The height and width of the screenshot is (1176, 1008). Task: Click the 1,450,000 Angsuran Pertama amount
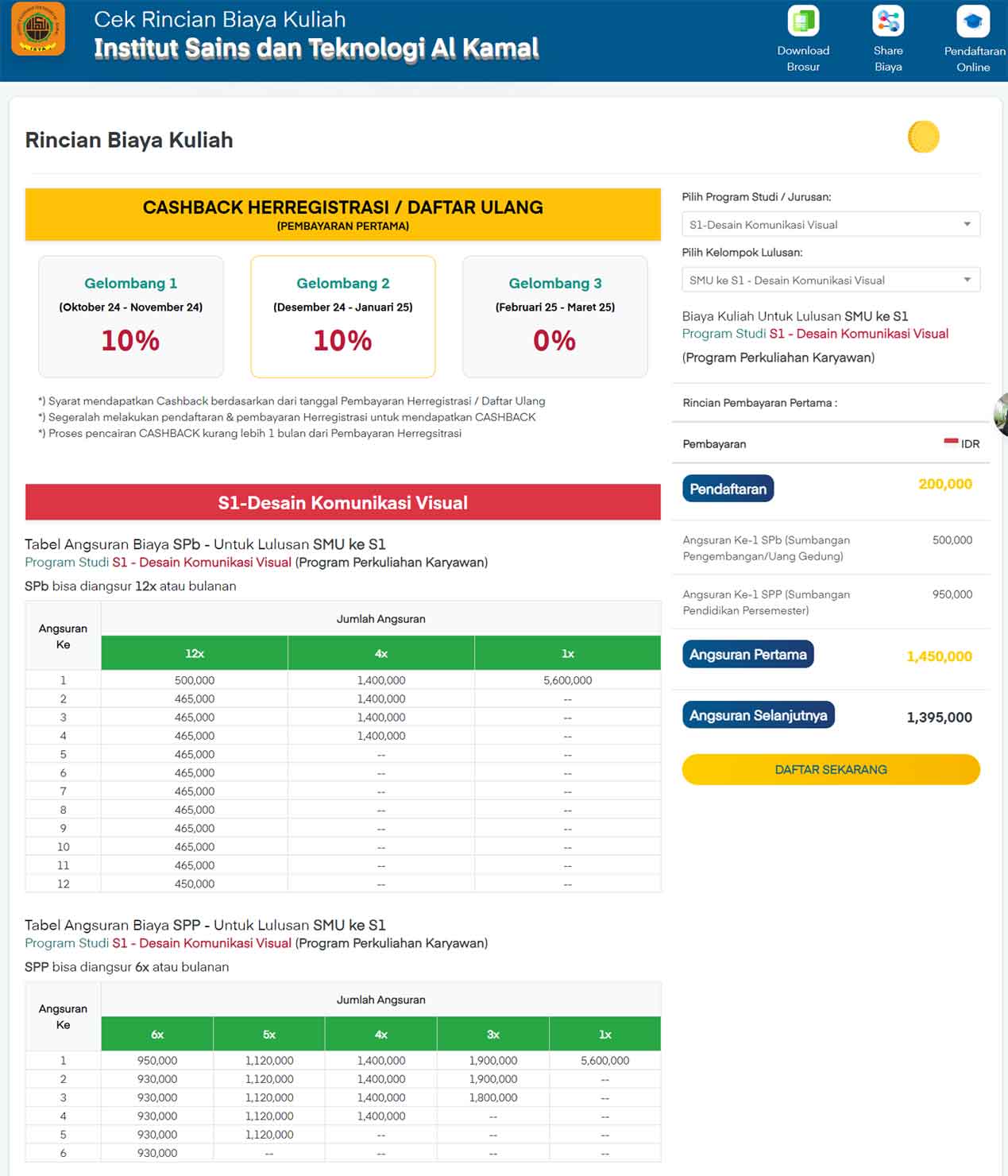(x=939, y=656)
